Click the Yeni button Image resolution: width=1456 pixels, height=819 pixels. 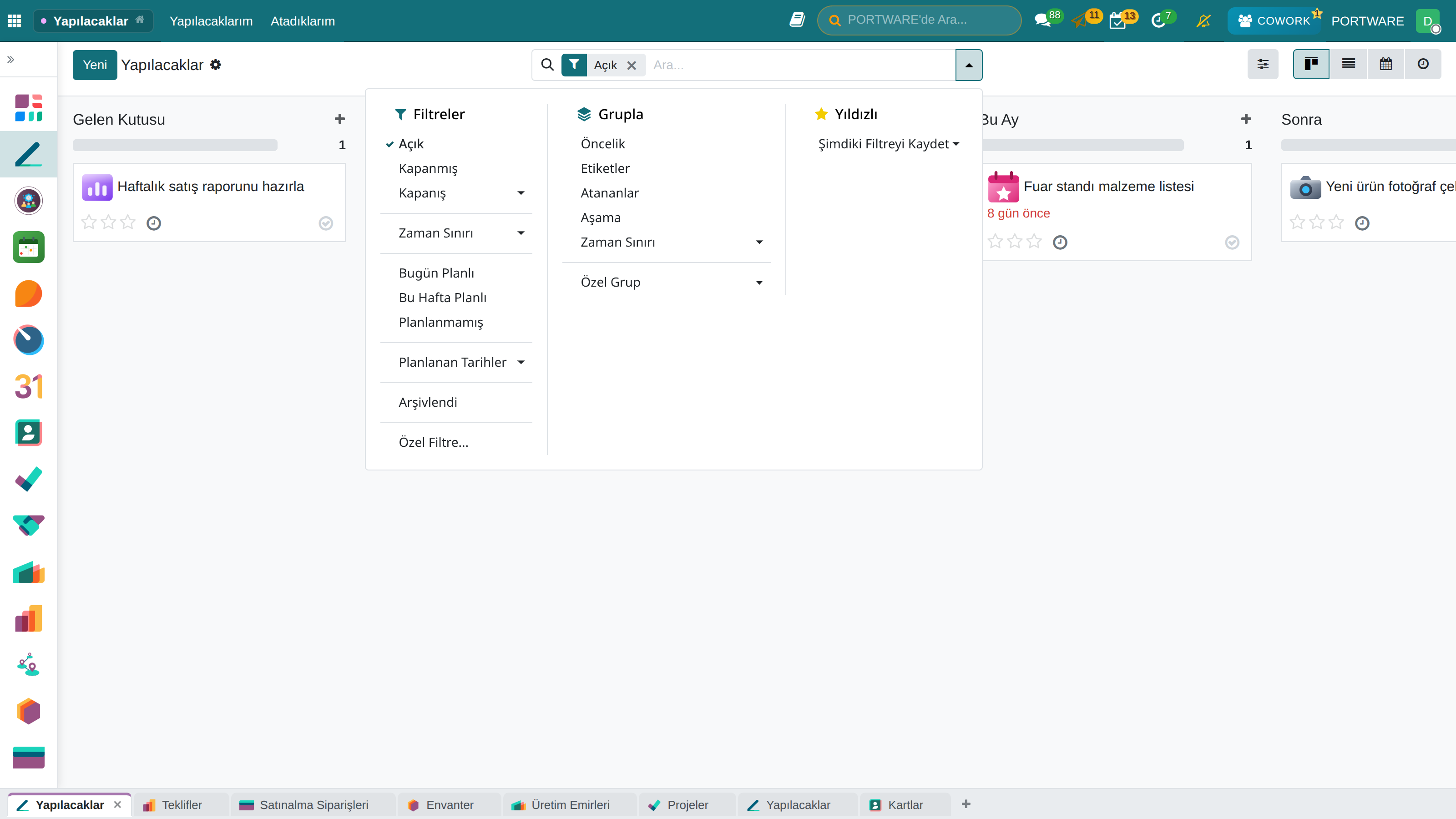95,65
